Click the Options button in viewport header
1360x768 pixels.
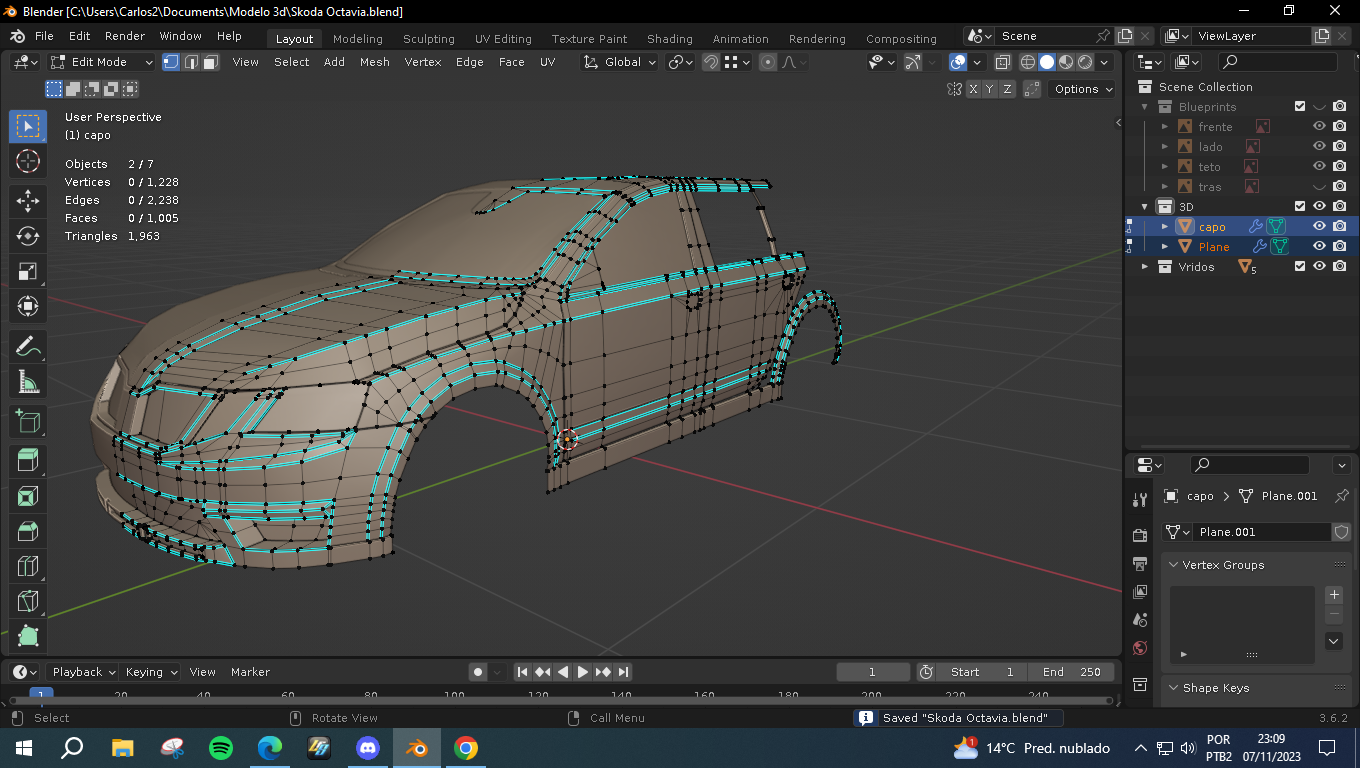pyautogui.click(x=1082, y=89)
